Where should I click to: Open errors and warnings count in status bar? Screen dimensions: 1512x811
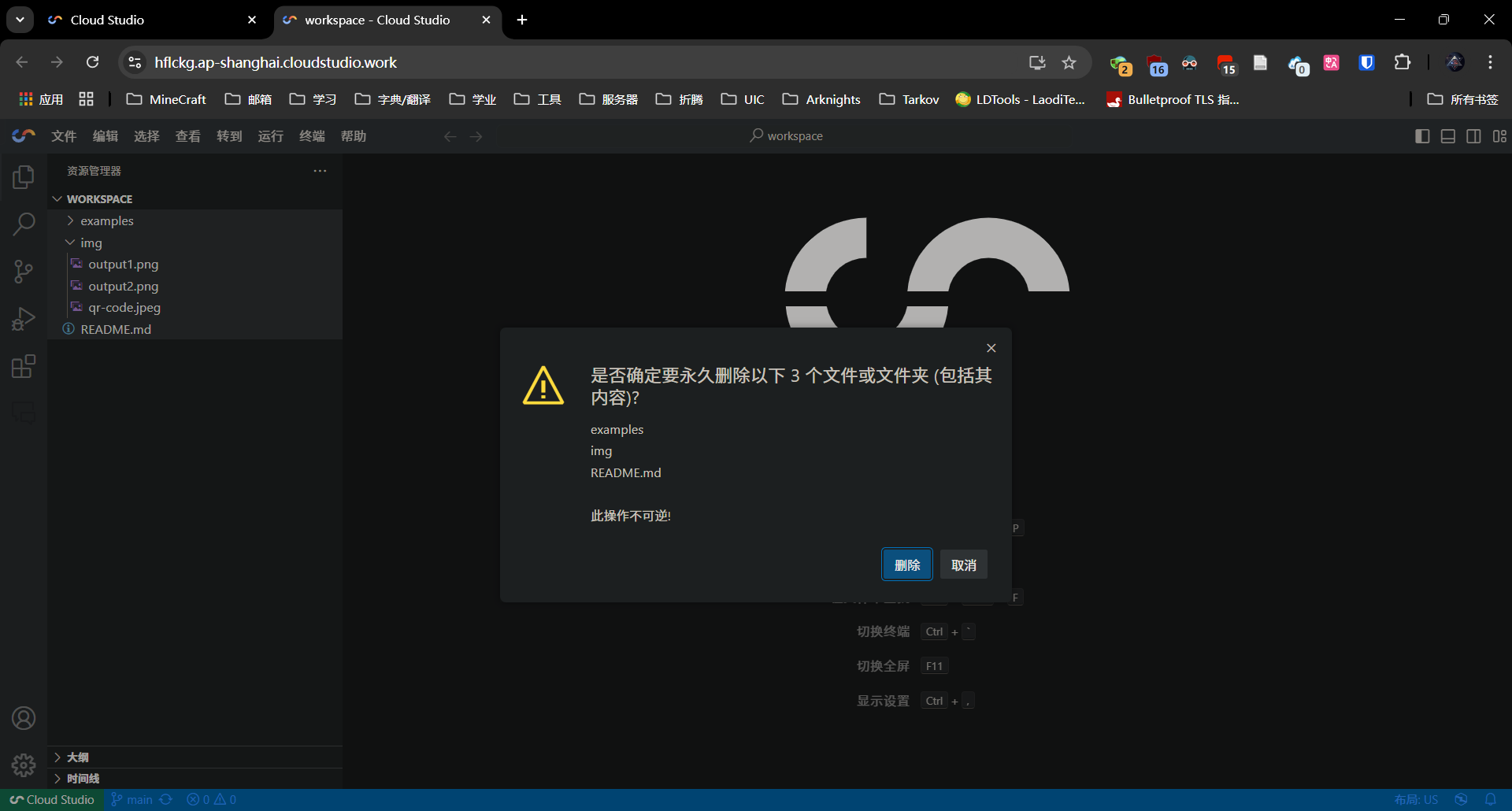(x=211, y=799)
